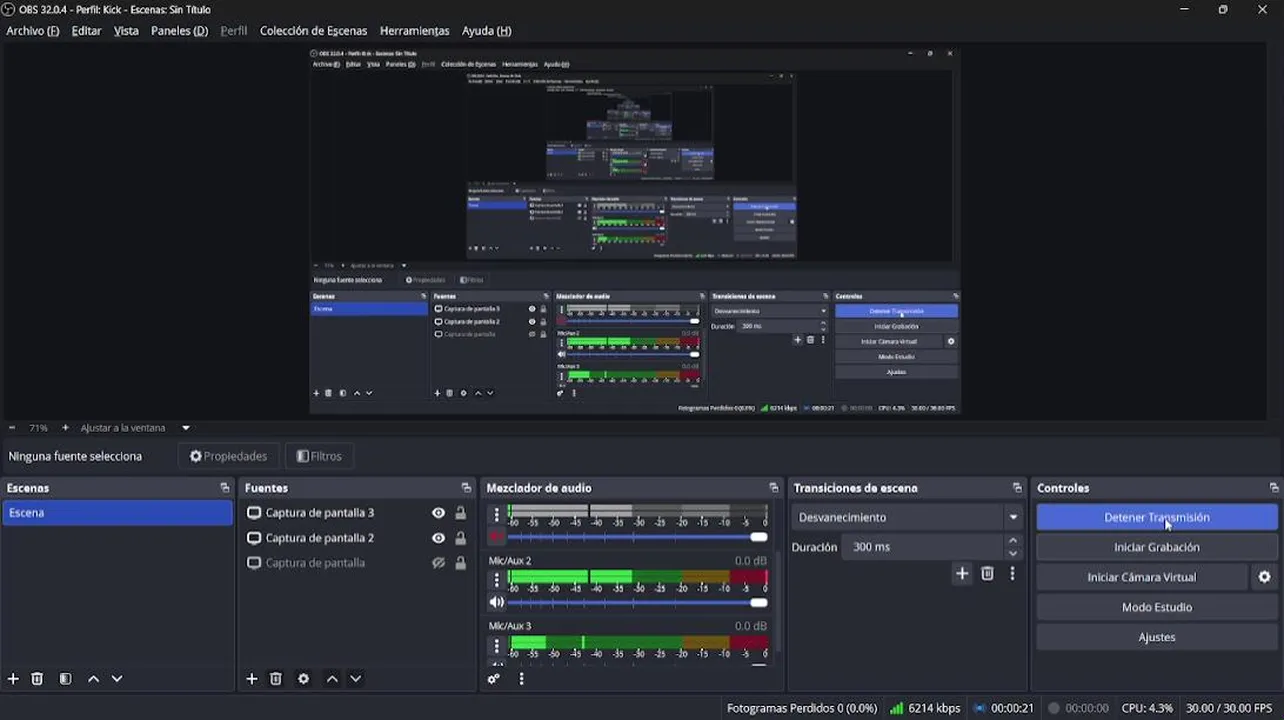This screenshot has height=720, width=1284.
Task: Select the Escena scene item
Action: pos(118,513)
